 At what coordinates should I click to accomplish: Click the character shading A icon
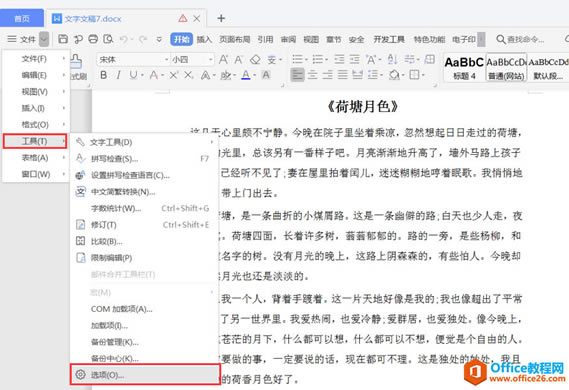[x=266, y=75]
